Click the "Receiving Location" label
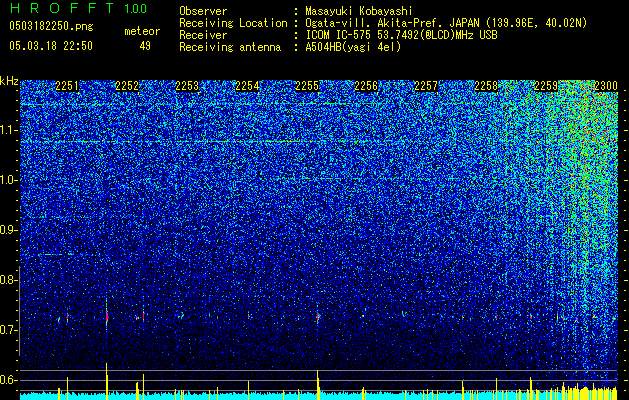The width and height of the screenshot is (629, 400). click(233, 23)
